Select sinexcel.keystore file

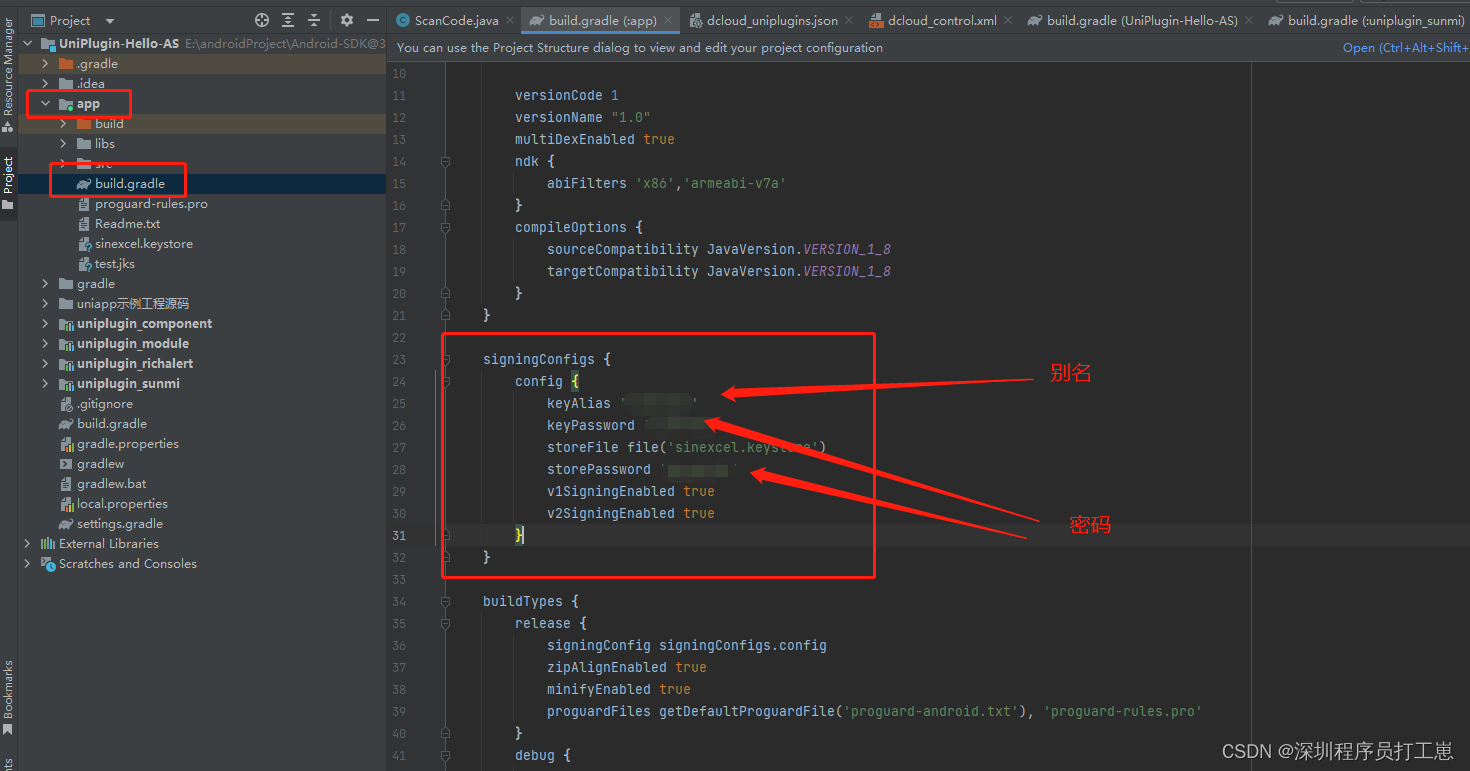(144, 244)
